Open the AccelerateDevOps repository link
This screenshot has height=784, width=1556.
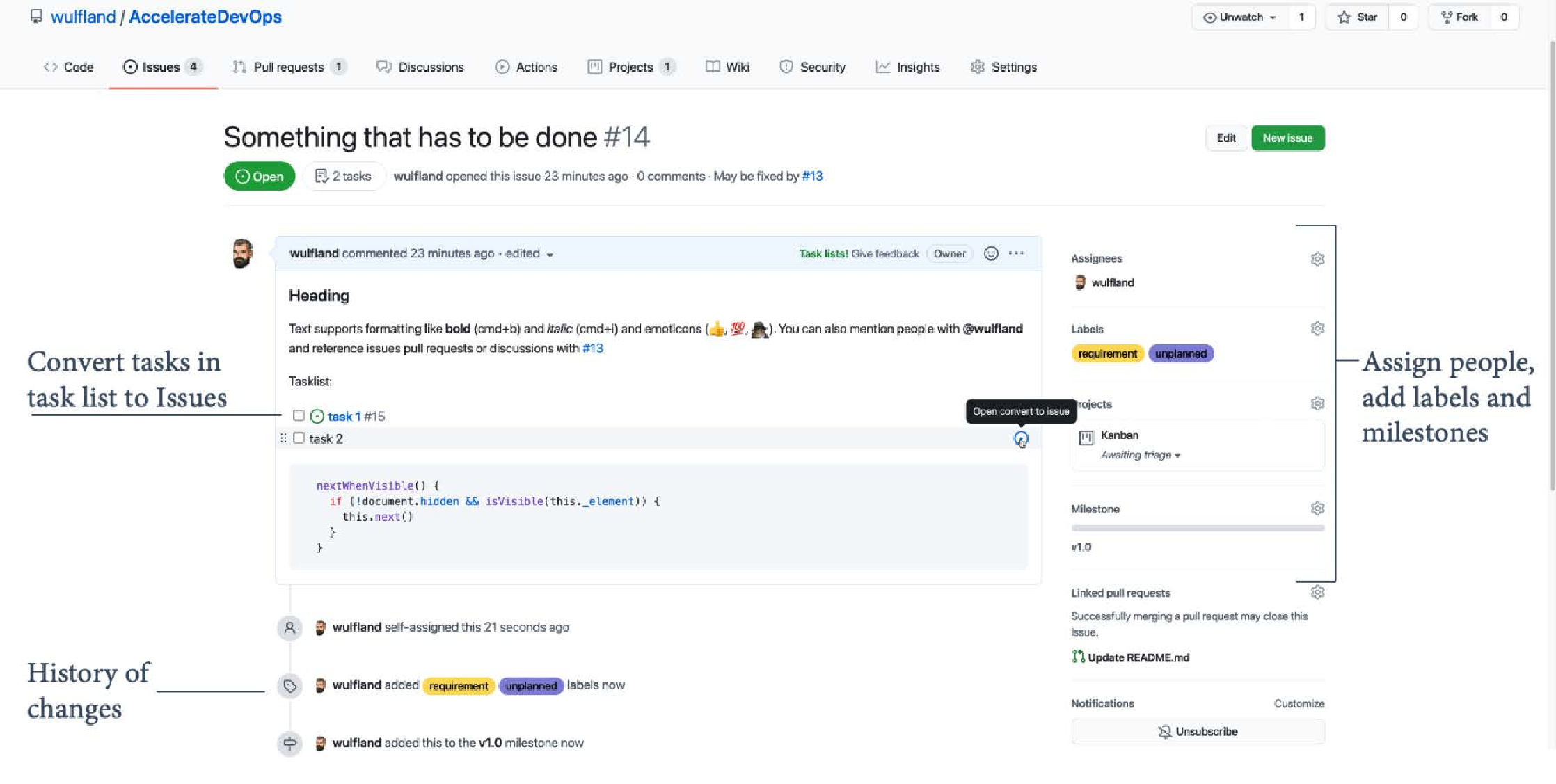205,17
